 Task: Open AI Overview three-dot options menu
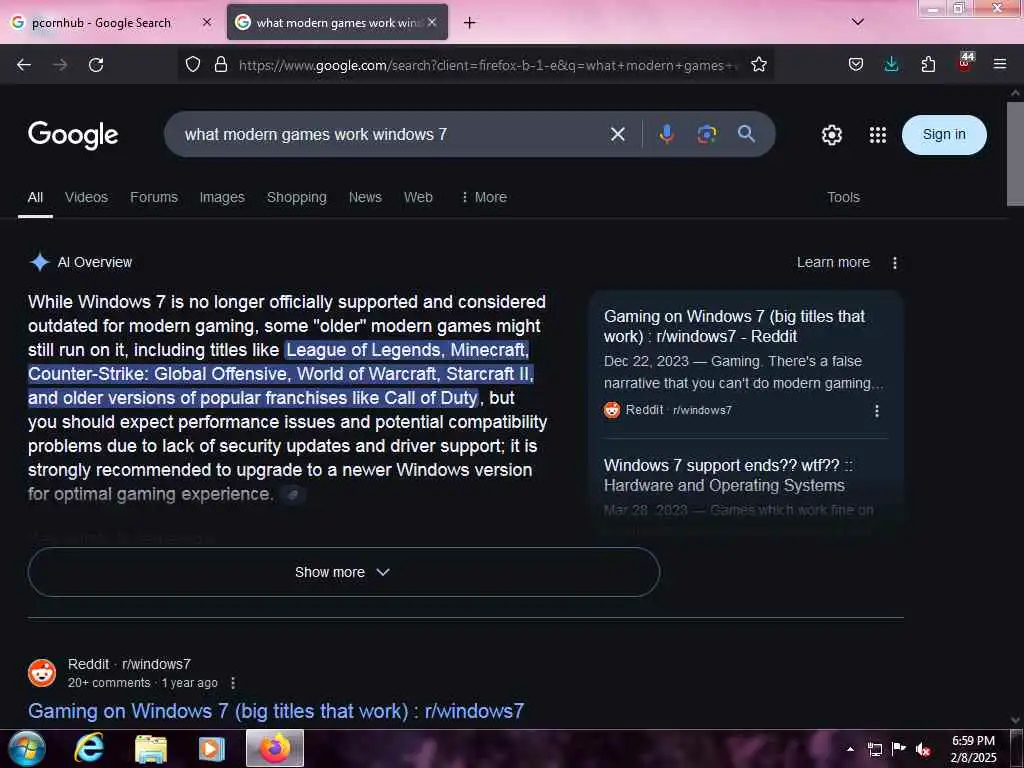895,263
